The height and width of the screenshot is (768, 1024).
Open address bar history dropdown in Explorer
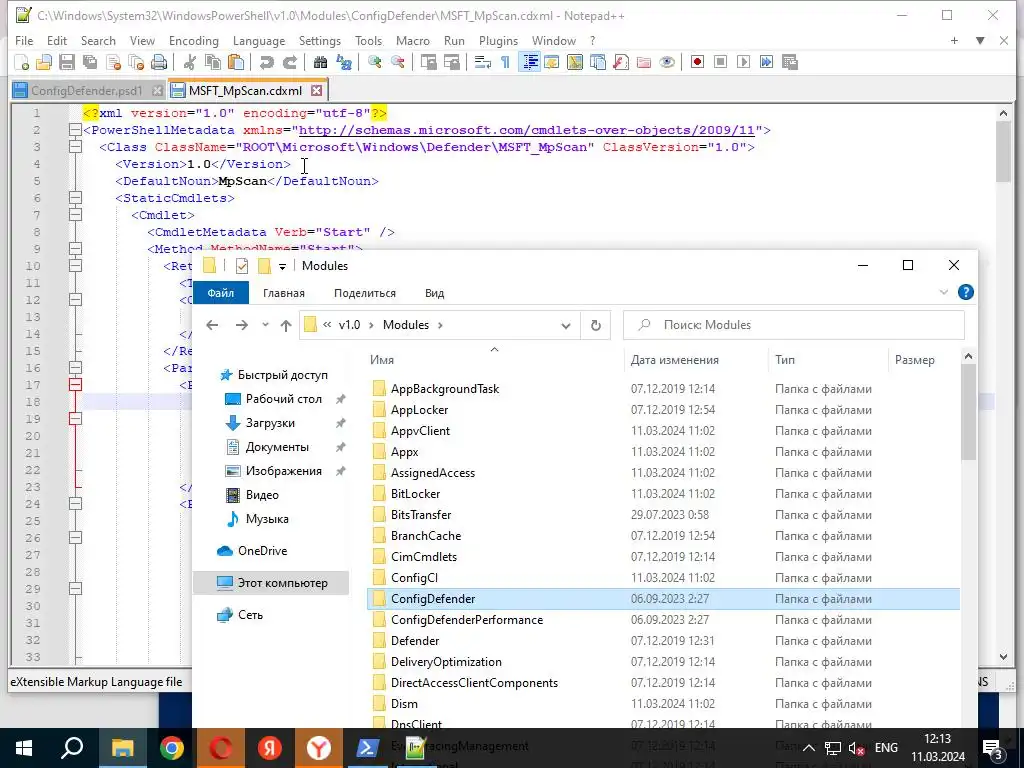566,325
